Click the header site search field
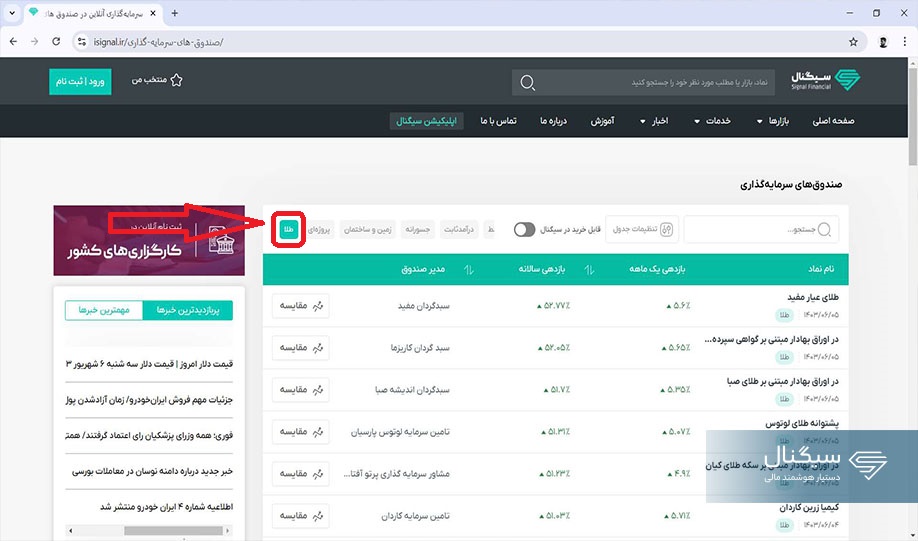This screenshot has width=918, height=541. [x=643, y=83]
